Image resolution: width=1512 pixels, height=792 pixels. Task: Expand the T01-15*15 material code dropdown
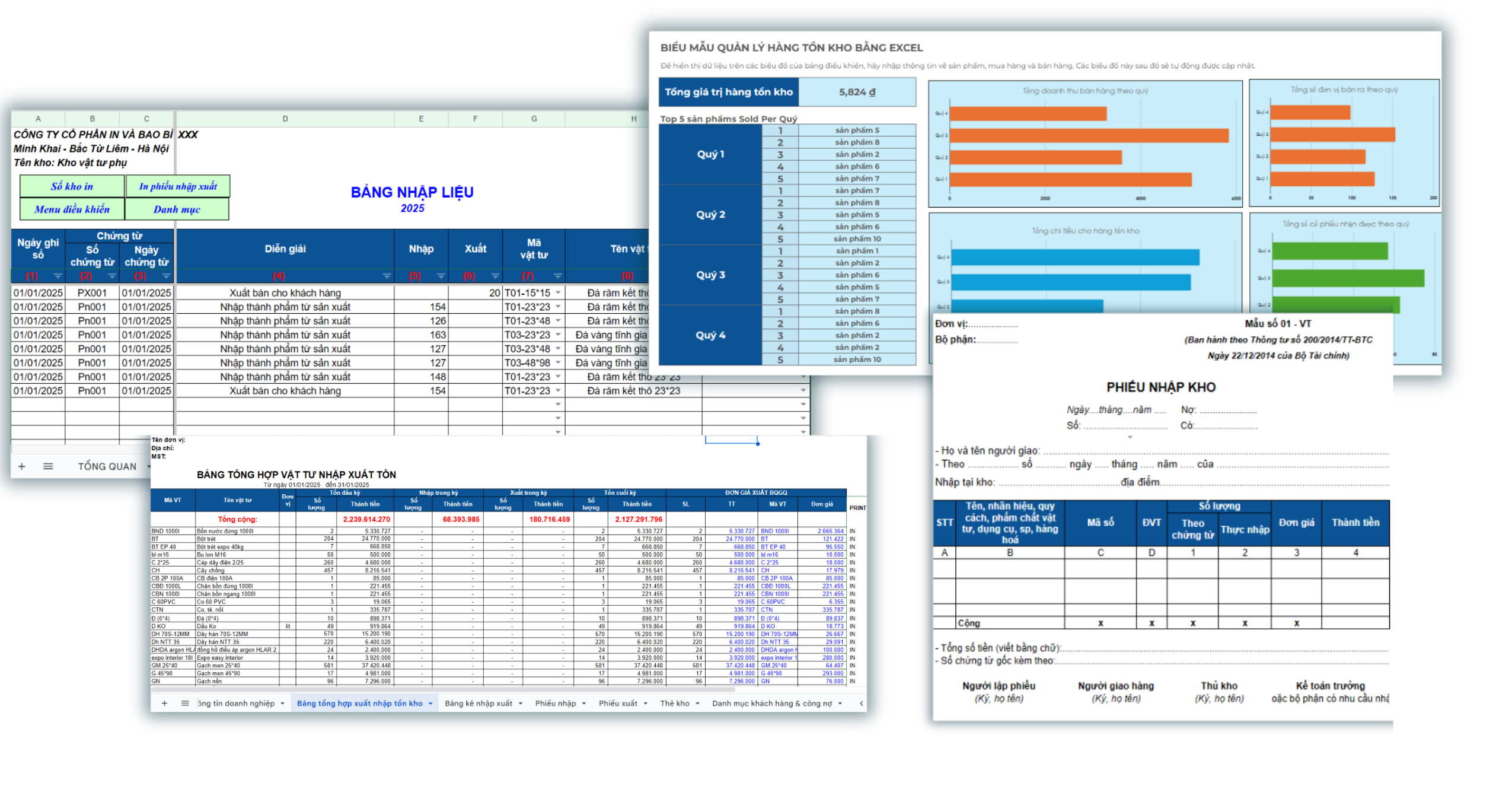[557, 293]
